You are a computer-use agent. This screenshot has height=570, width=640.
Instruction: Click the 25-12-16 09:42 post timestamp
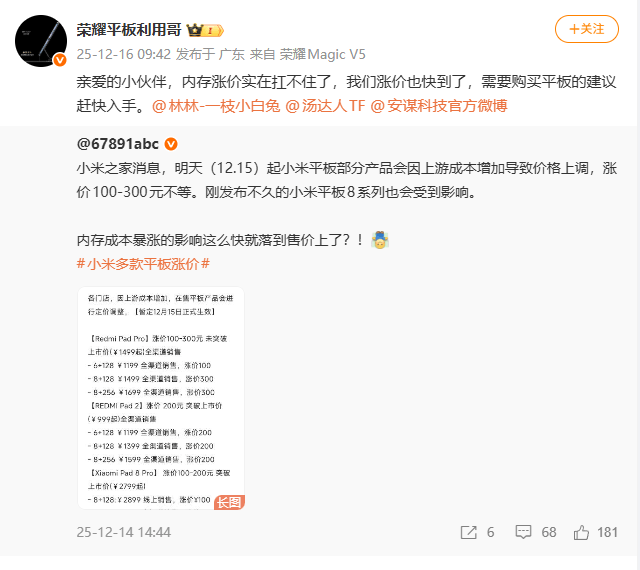(x=124, y=54)
